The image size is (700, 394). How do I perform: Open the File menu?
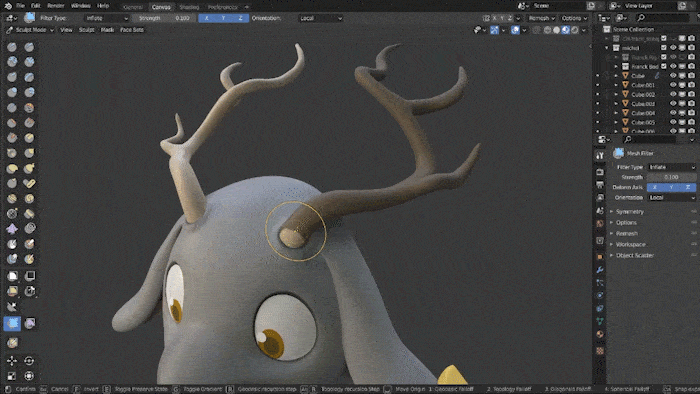point(21,6)
